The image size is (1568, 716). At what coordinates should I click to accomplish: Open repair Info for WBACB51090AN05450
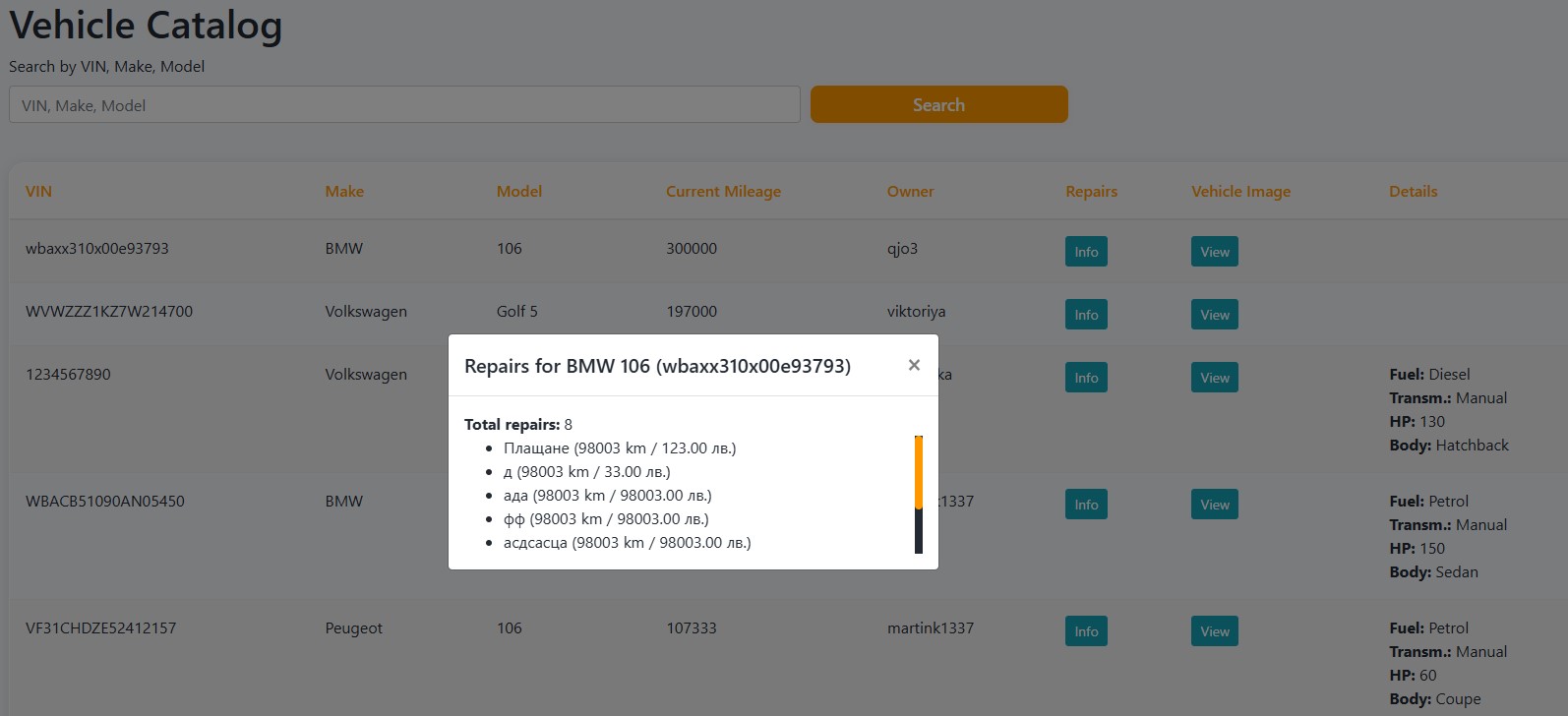click(x=1086, y=505)
